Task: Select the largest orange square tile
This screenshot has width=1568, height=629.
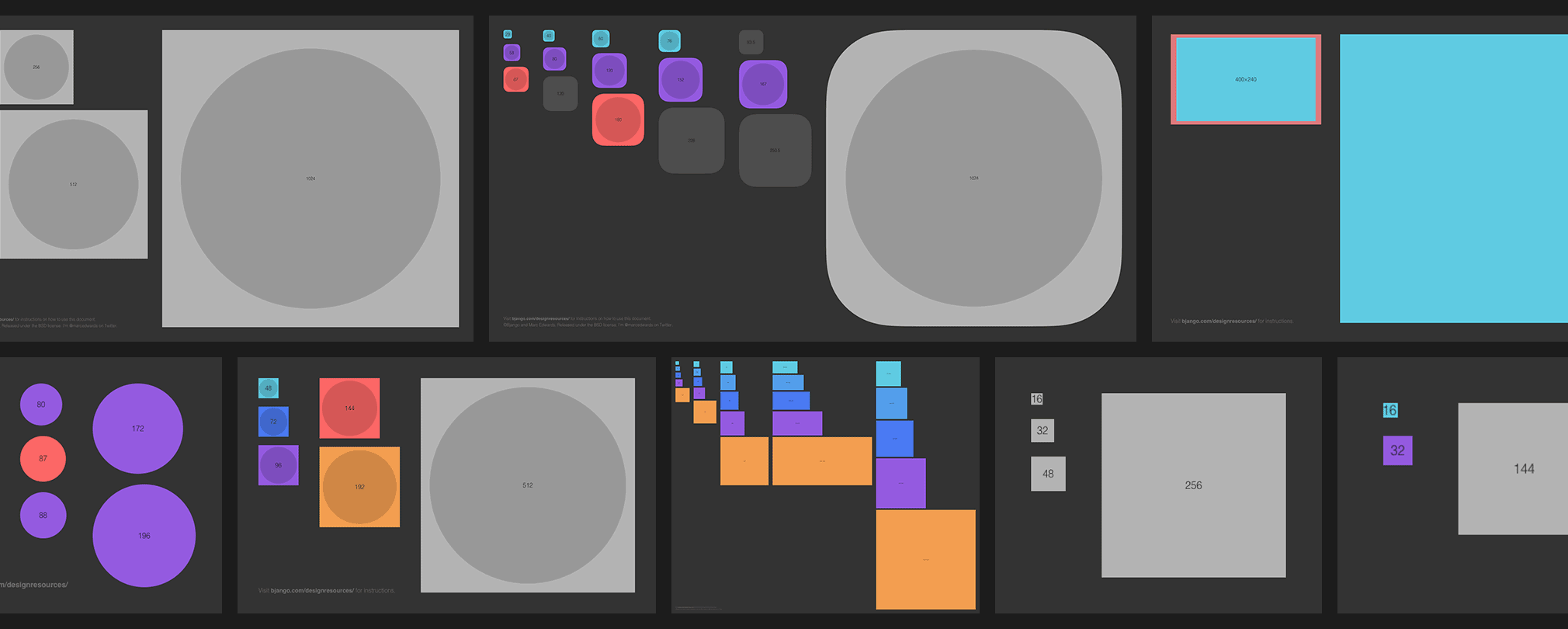Action: tap(926, 560)
